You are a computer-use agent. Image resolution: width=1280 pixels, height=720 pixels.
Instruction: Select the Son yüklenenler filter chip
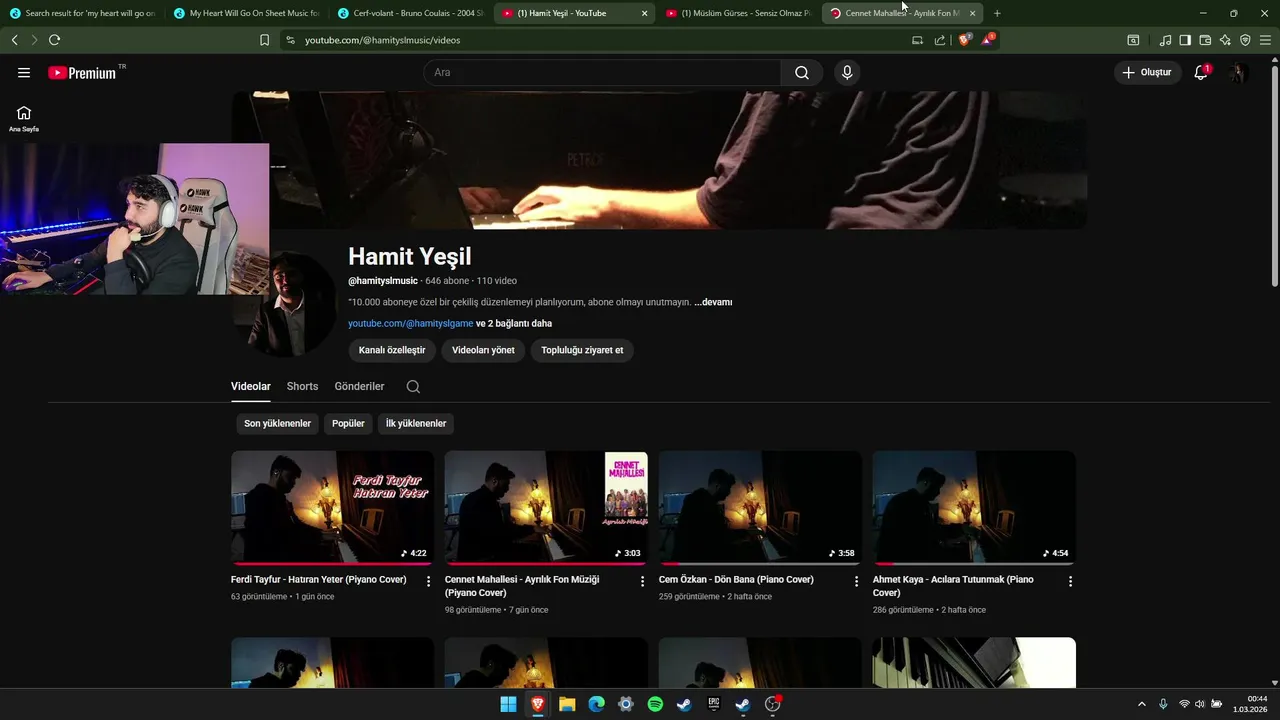click(277, 423)
